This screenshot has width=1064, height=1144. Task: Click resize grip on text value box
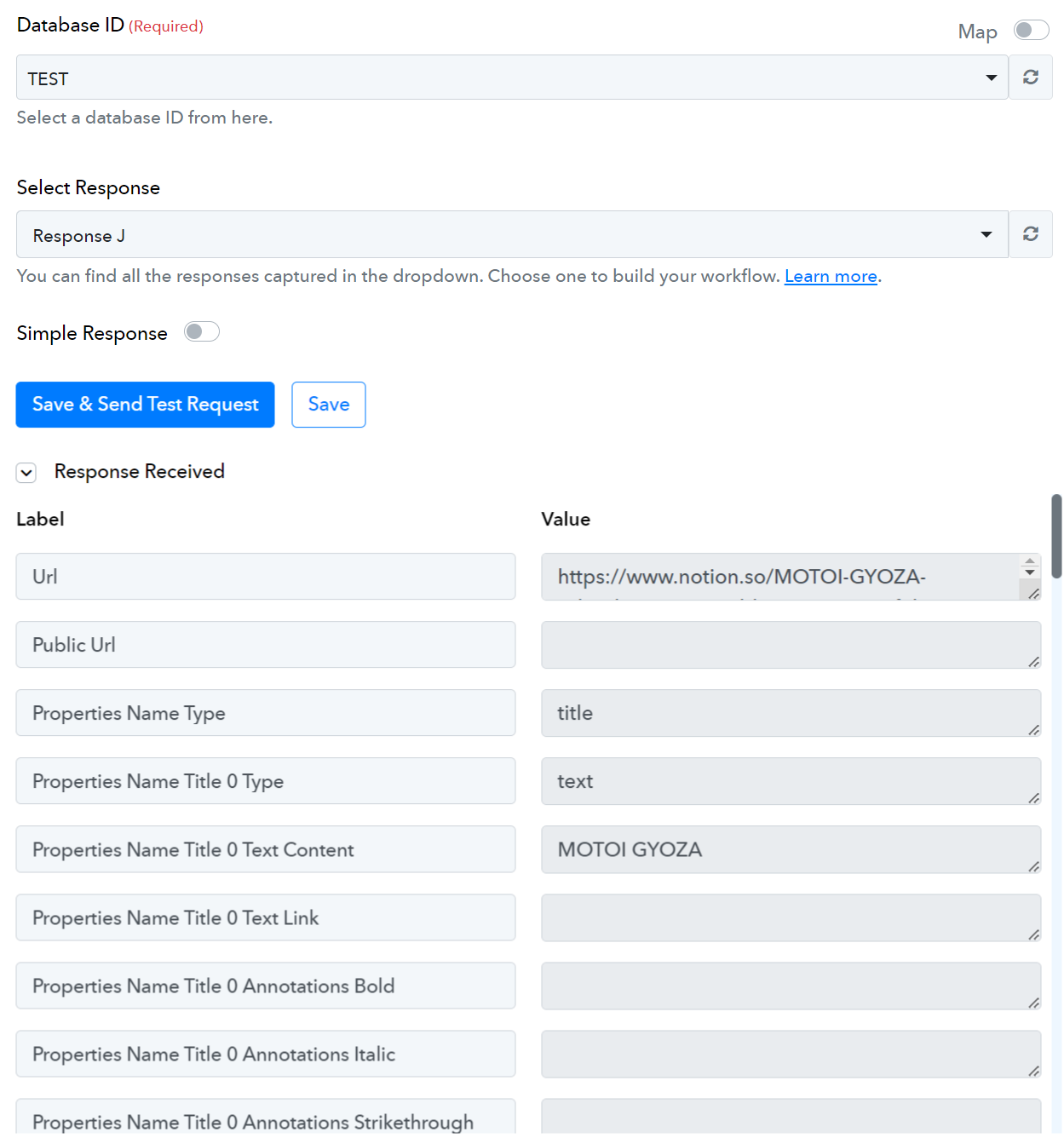coord(1033,797)
